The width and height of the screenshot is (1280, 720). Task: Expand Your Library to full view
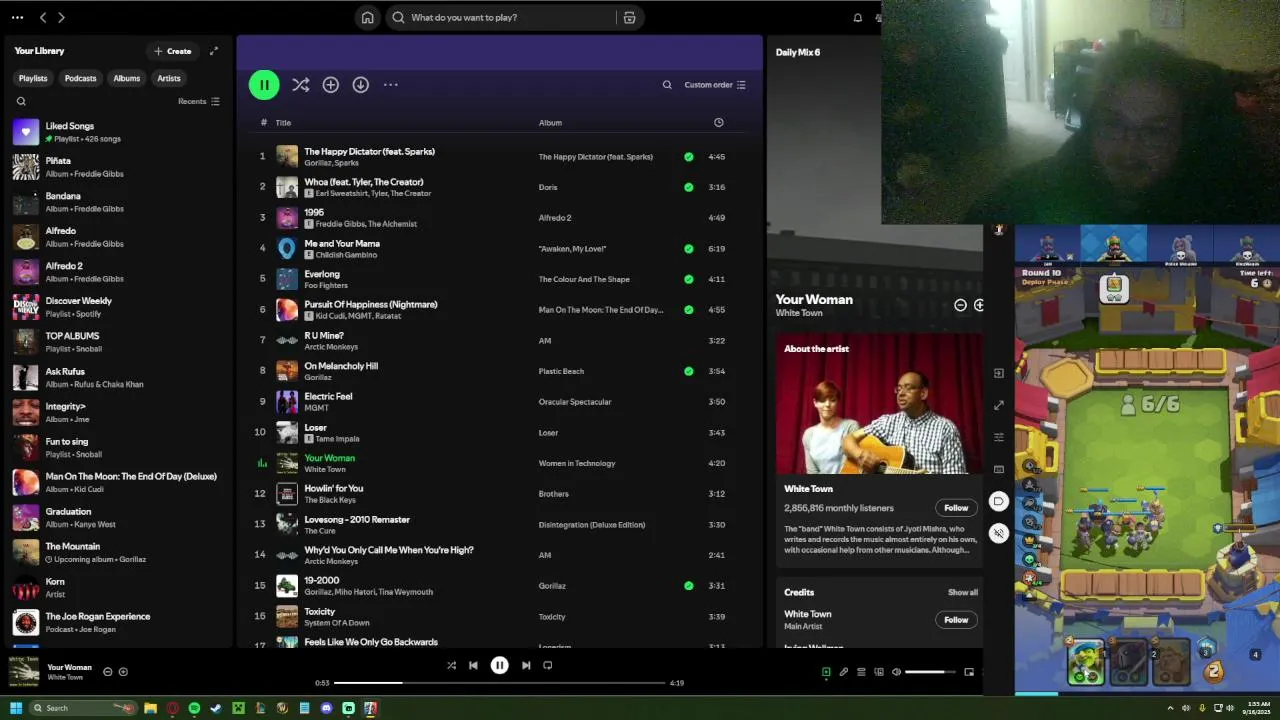pos(213,51)
